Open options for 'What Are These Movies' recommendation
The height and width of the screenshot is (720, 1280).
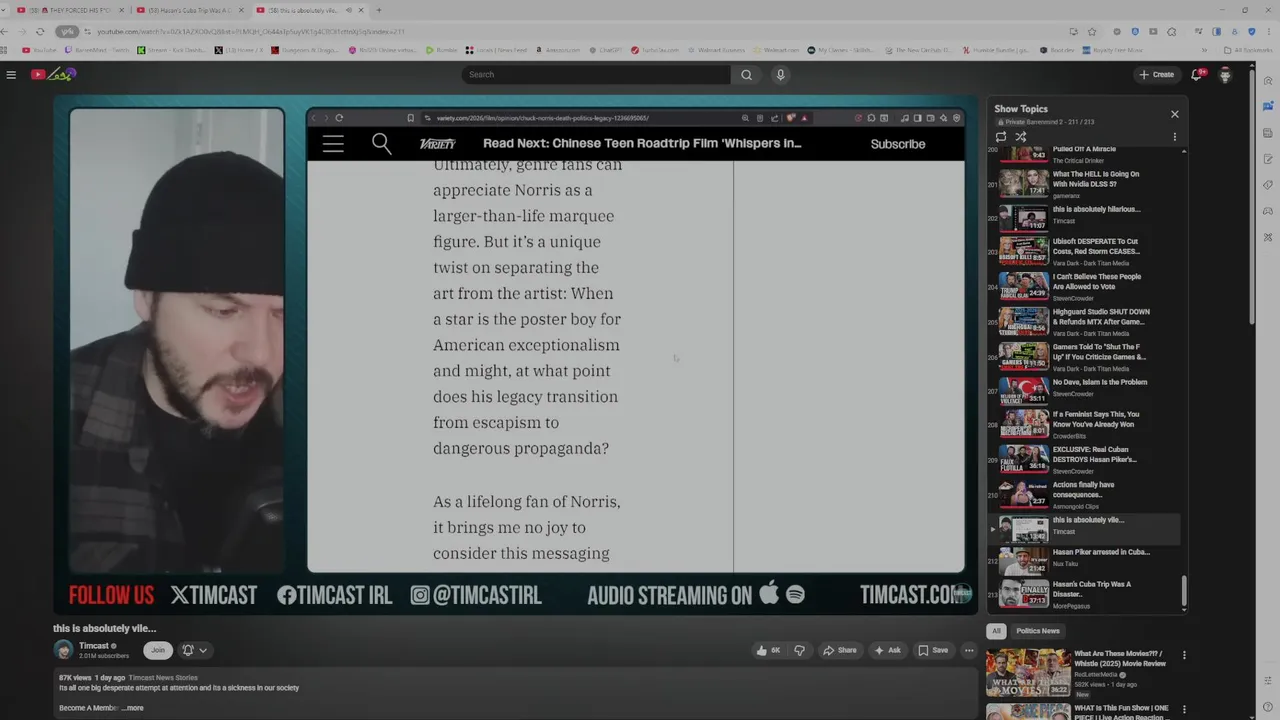click(x=1184, y=656)
